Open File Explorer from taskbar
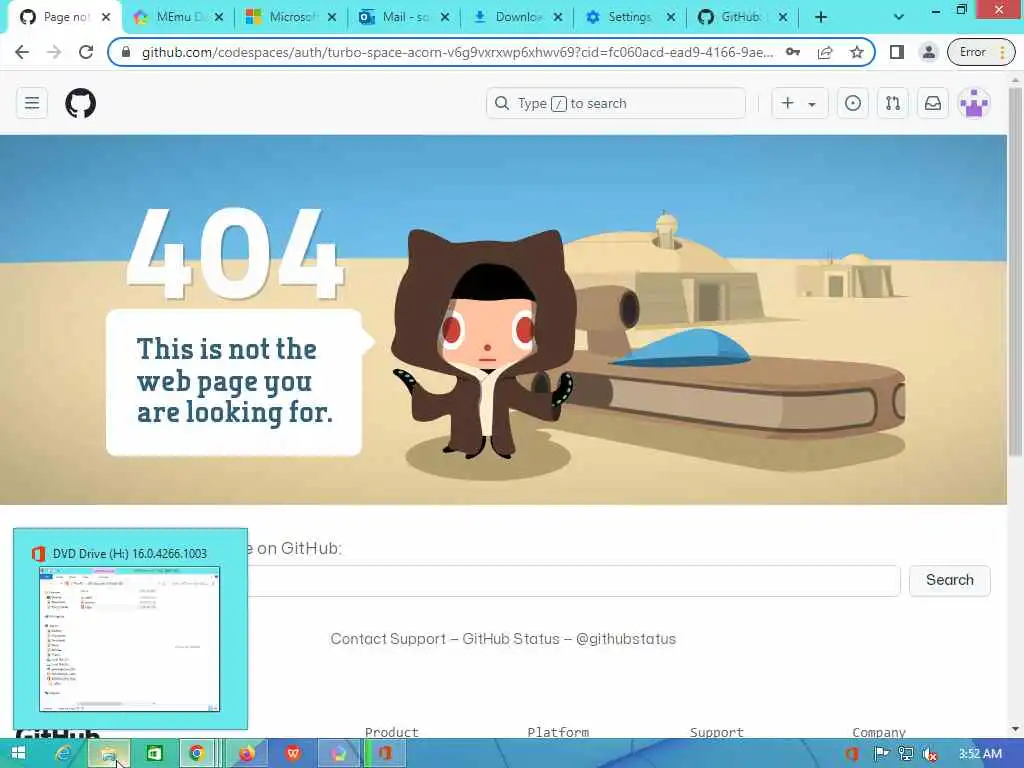Viewport: 1024px width, 768px height. [x=108, y=754]
